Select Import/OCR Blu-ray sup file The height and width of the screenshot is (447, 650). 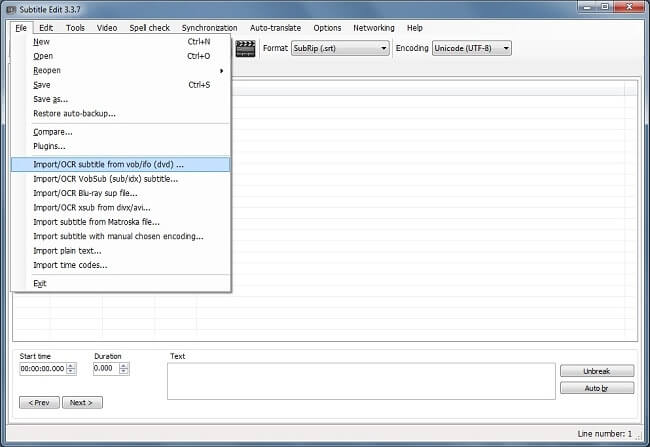click(85, 193)
